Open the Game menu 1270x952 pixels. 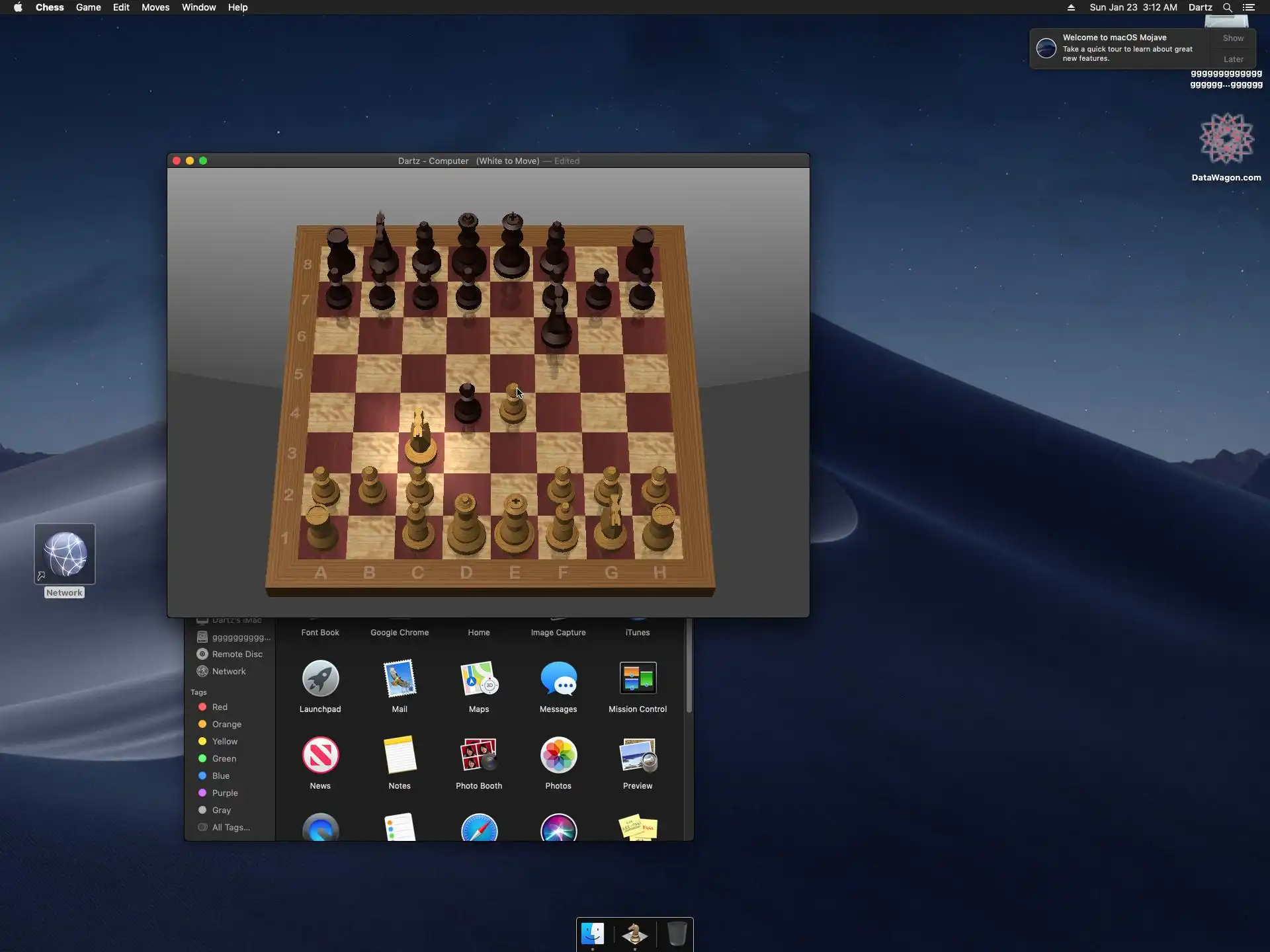88,7
